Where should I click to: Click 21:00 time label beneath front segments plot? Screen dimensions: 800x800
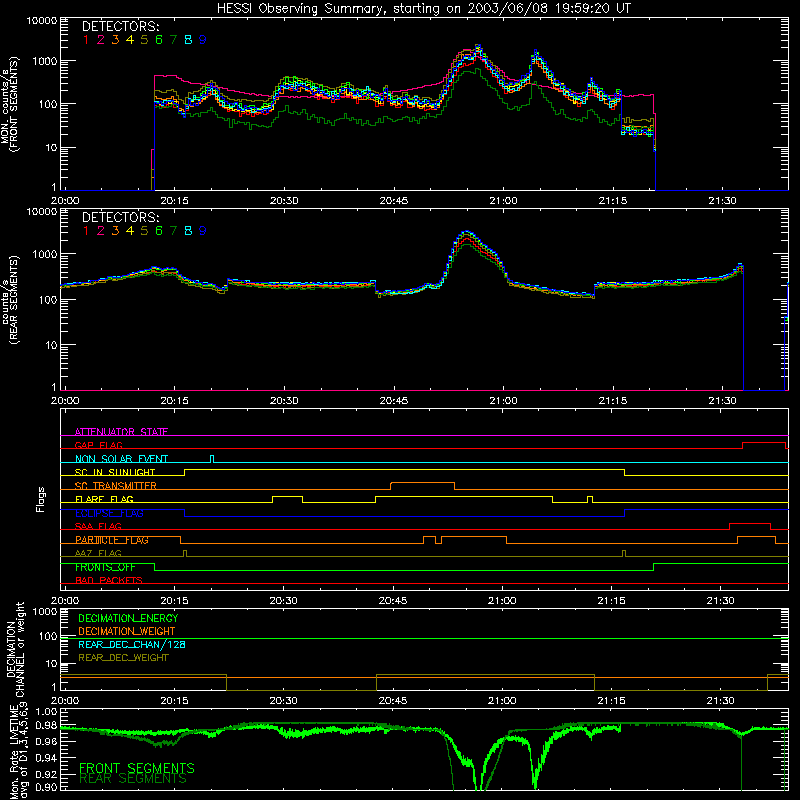coord(503,201)
